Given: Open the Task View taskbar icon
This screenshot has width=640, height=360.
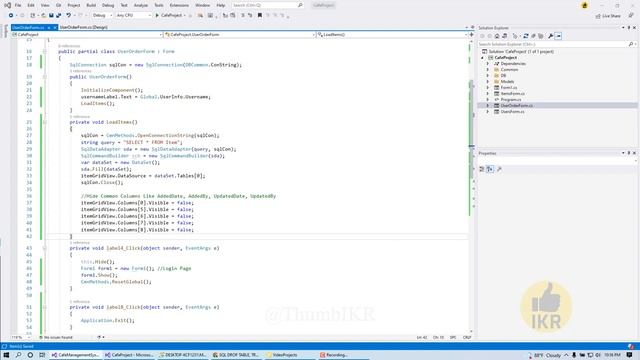Looking at the screenshot, I should [x=42, y=355].
